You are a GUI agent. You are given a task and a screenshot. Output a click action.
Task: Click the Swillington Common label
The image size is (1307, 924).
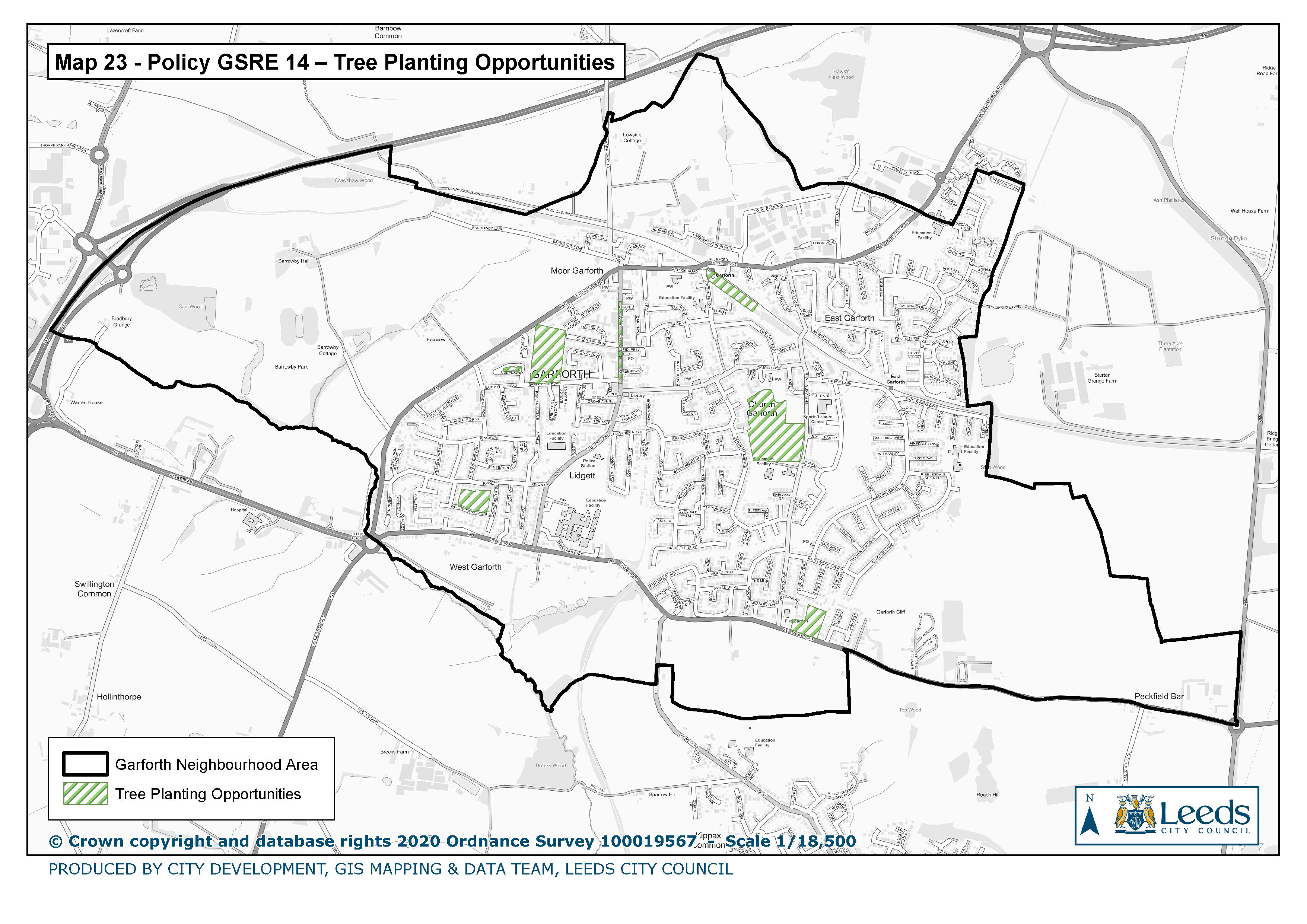click(x=94, y=589)
